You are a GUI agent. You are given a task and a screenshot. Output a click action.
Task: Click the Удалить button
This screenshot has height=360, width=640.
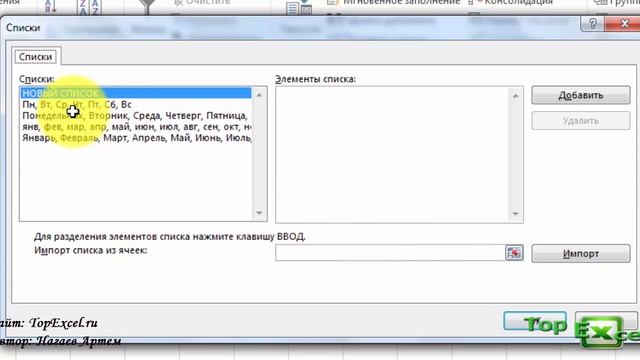[580, 121]
